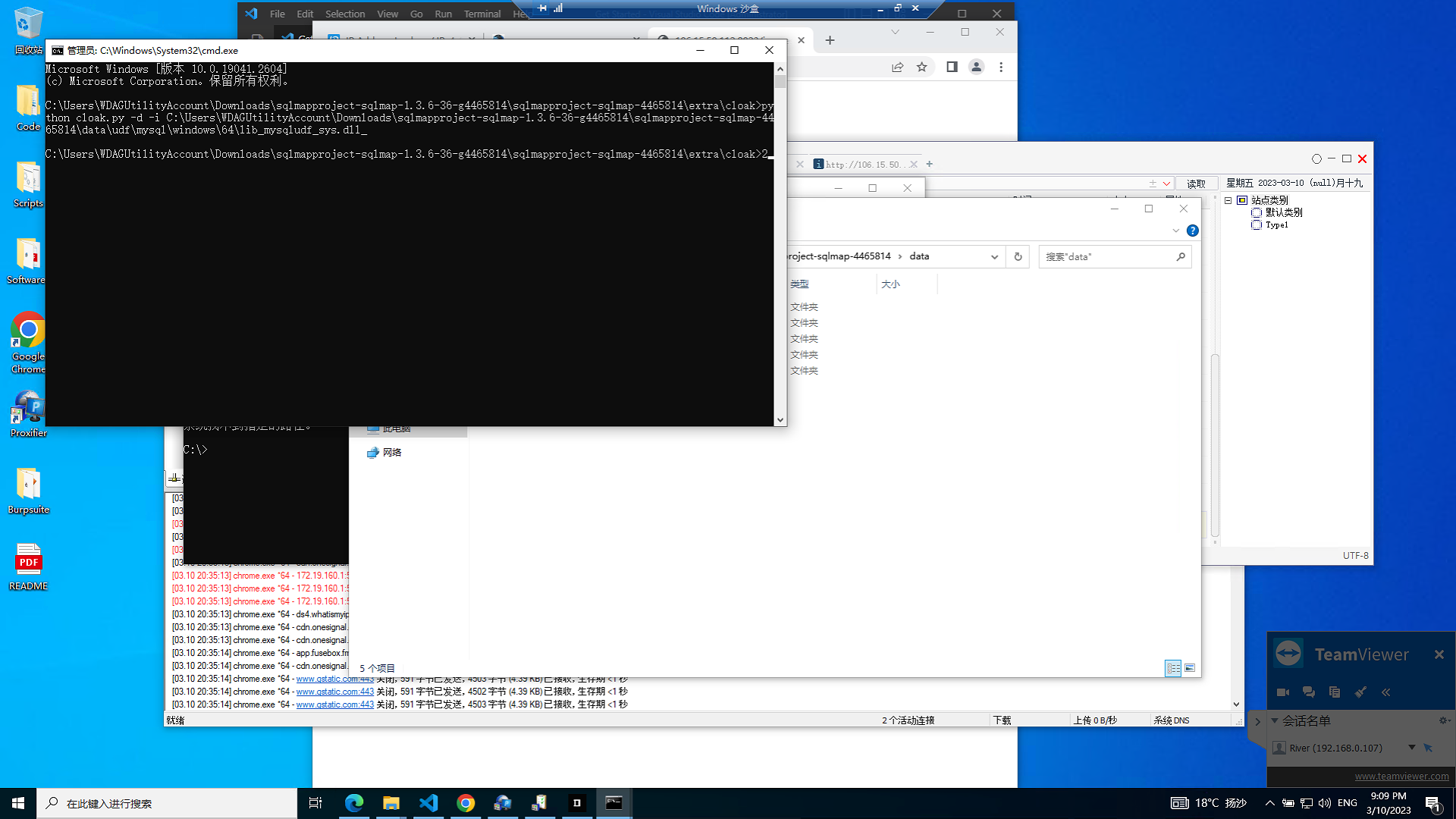Toggle Chrome side panel icon
The height and width of the screenshot is (819, 1456).
[952, 67]
